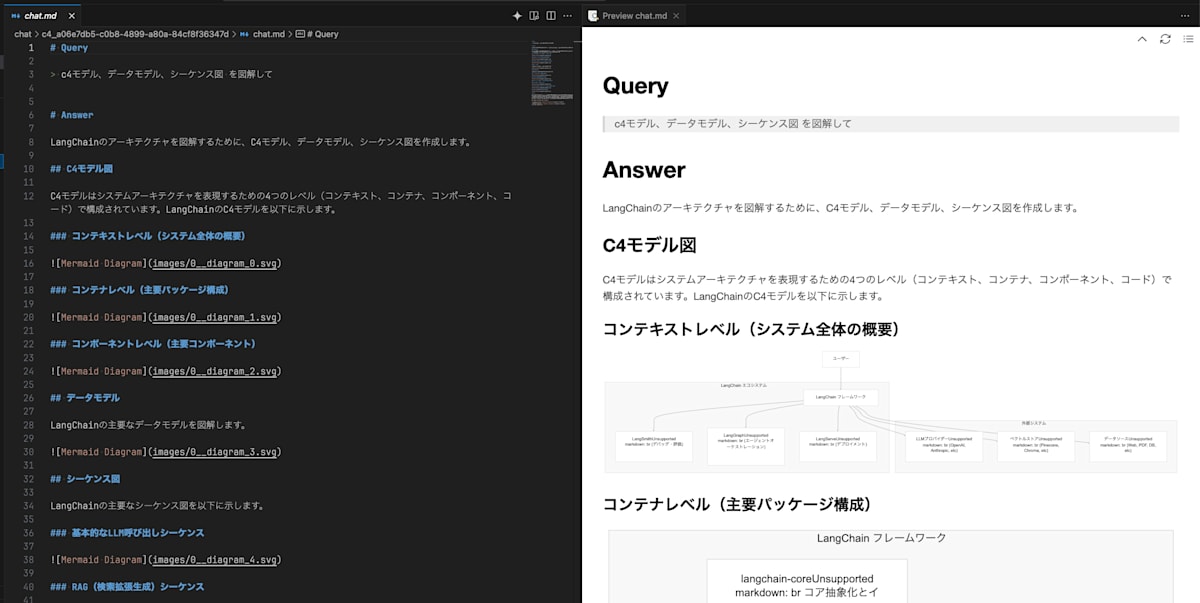
Task: Click the 'chat' breadcrumb folder
Action: 22,34
